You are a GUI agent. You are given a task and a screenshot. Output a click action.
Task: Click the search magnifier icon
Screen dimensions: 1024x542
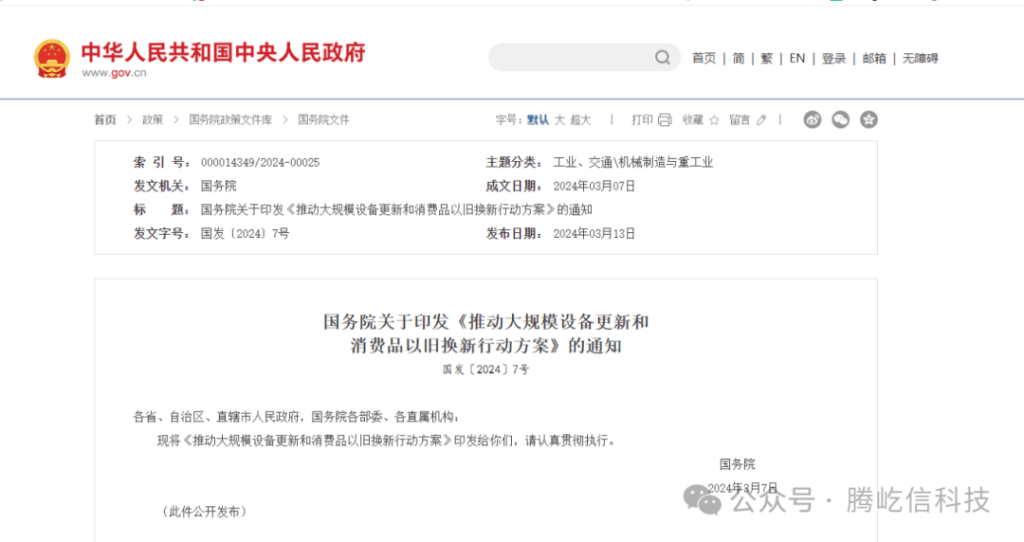663,58
